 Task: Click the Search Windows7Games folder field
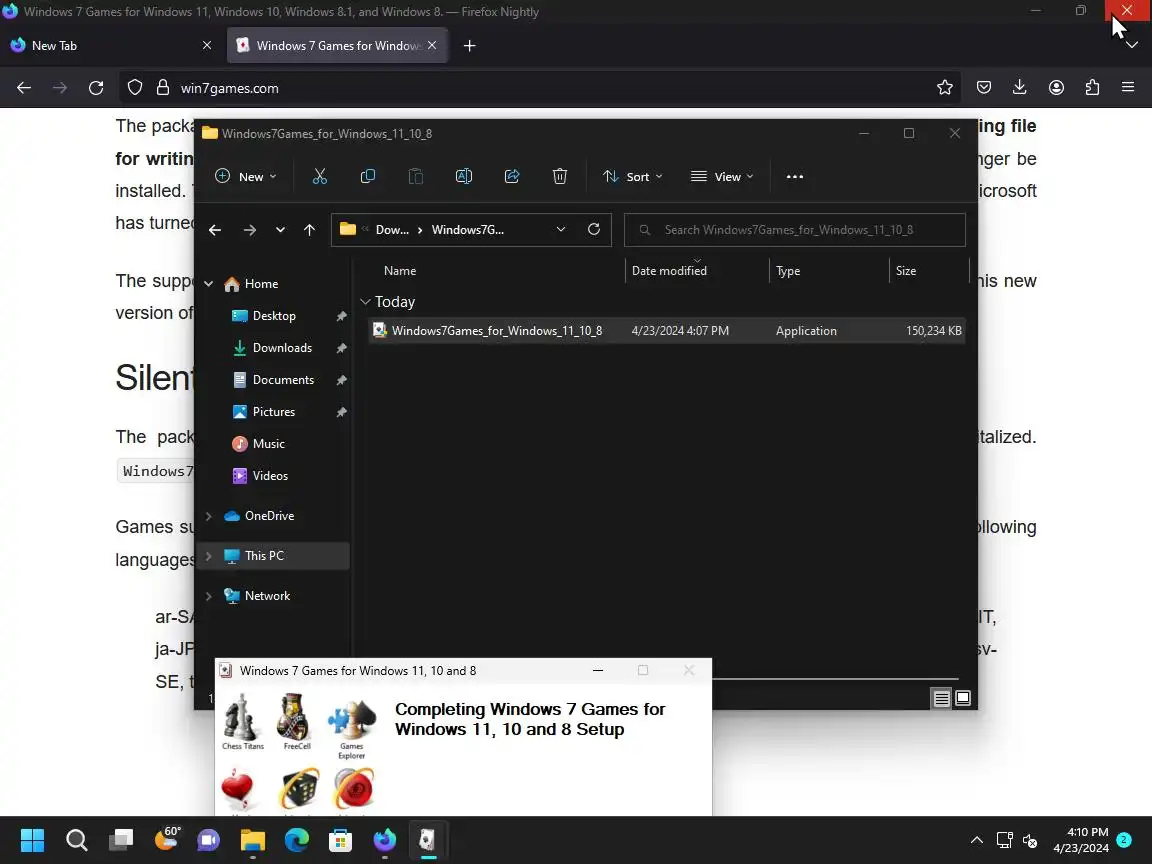pos(794,230)
